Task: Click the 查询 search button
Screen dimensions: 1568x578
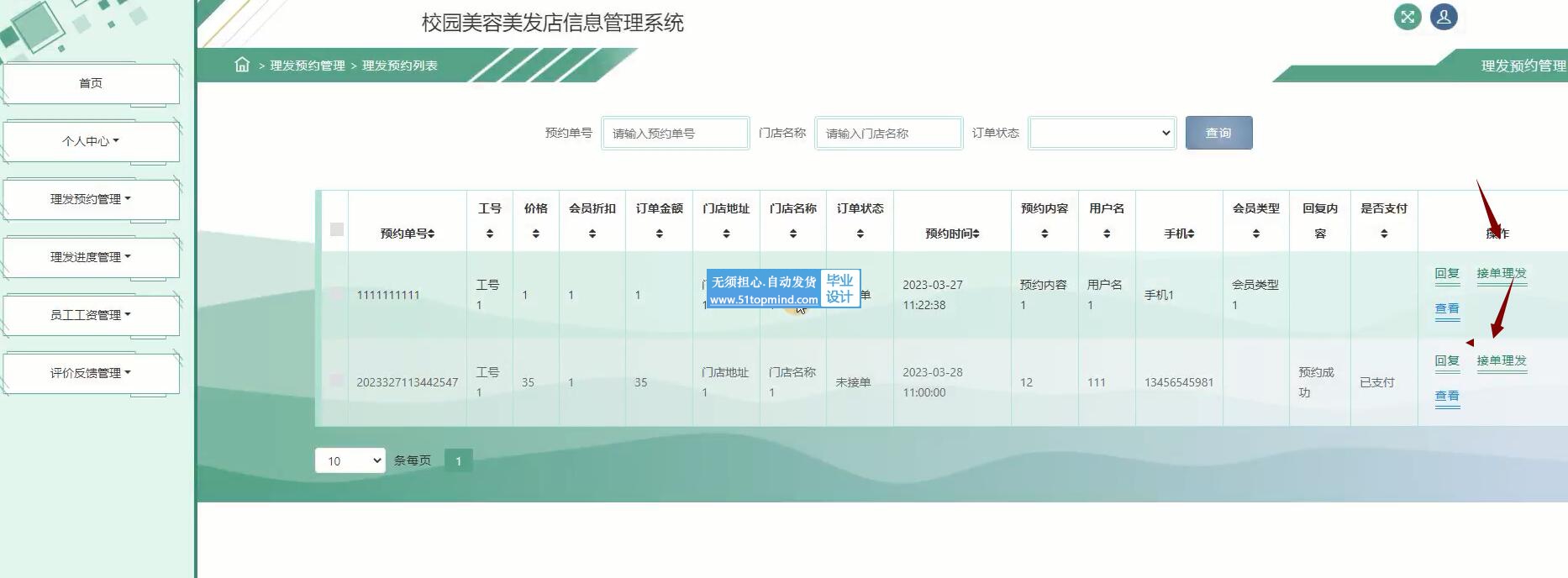Action: click(x=1218, y=133)
